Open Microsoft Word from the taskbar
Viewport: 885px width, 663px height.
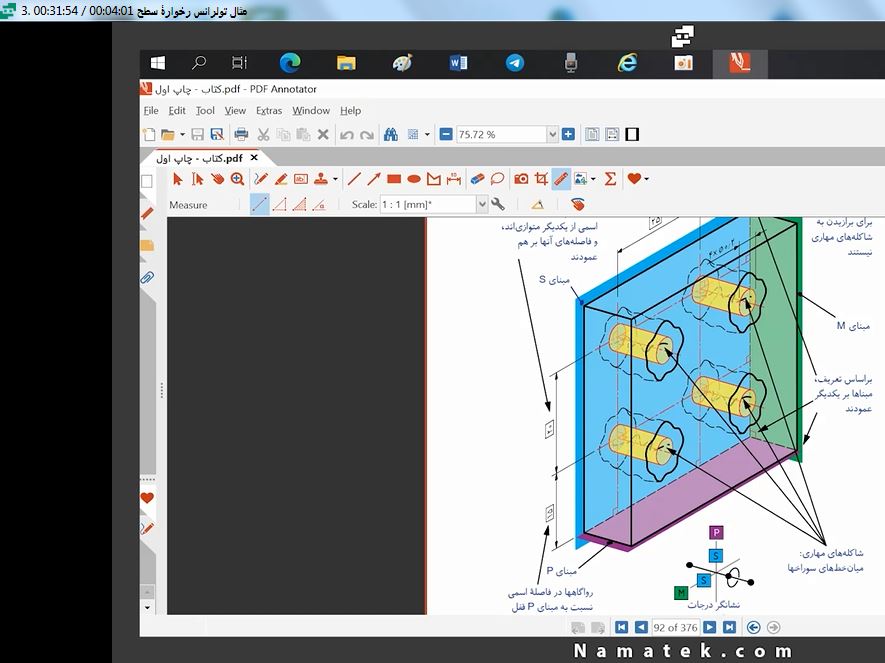(x=458, y=63)
